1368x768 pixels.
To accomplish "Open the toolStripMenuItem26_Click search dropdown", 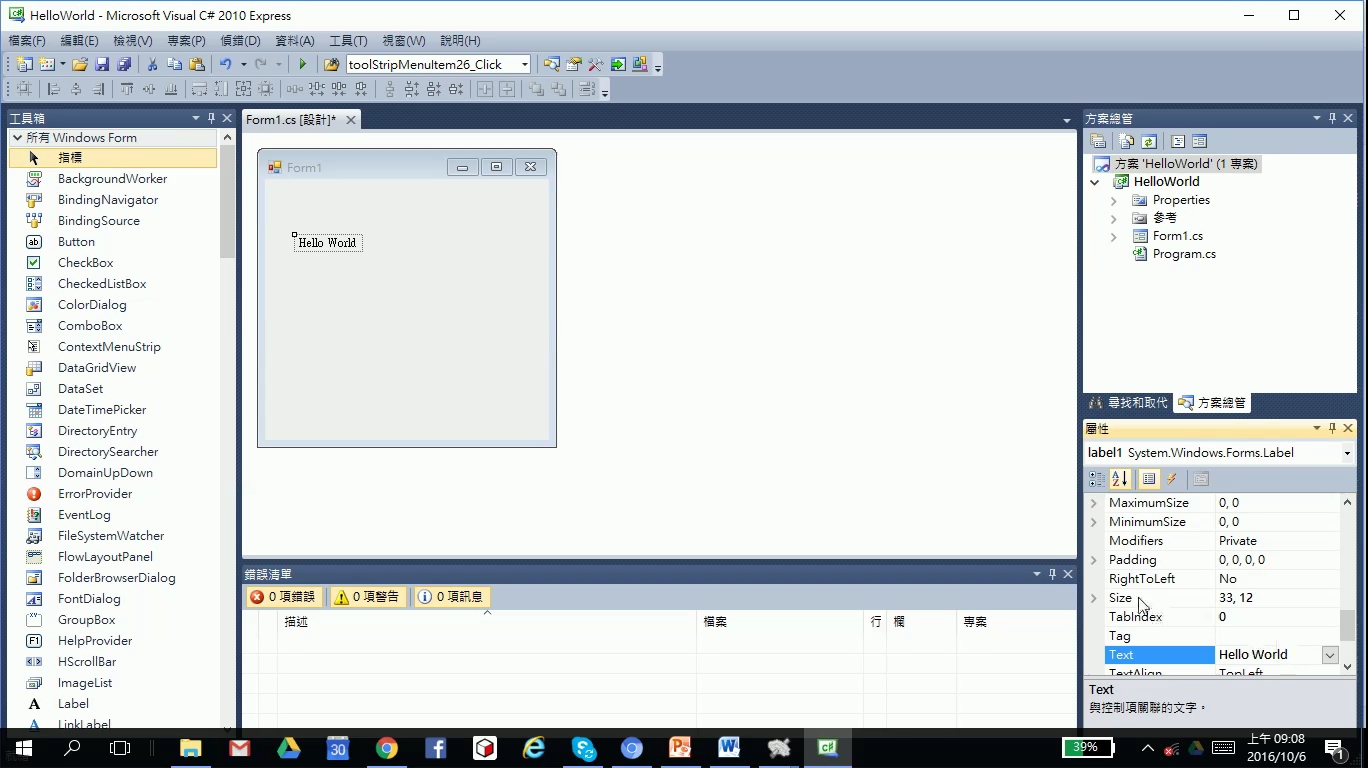I will tap(524, 64).
